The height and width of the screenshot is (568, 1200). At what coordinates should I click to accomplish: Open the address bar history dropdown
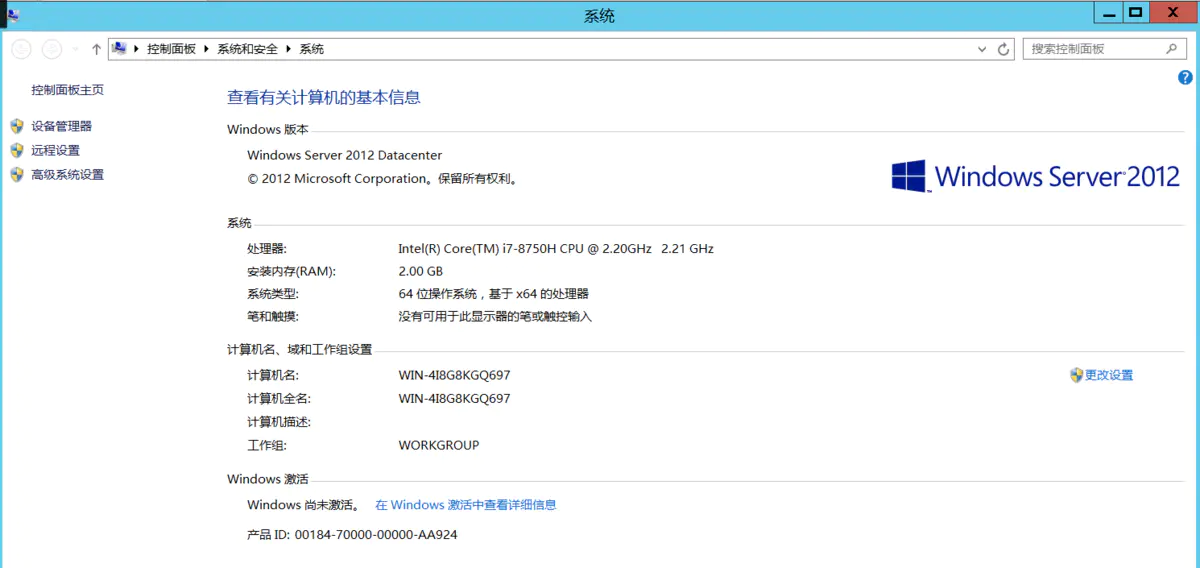982,49
